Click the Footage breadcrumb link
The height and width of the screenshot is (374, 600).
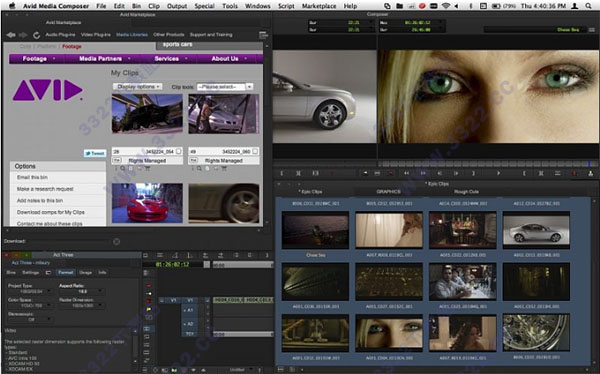[72, 46]
